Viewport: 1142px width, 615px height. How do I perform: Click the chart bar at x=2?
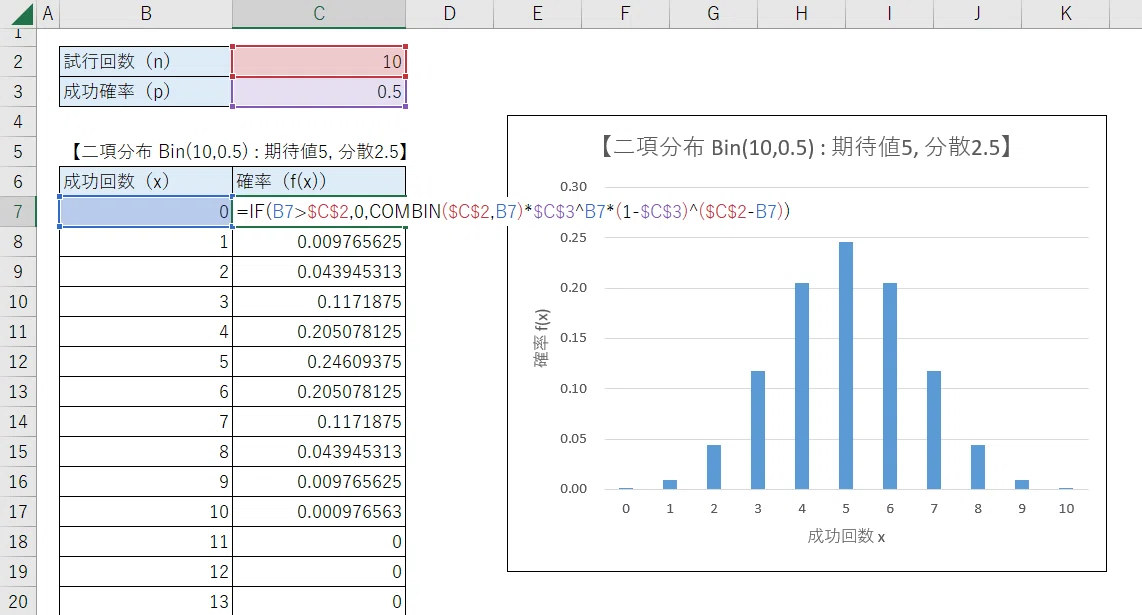point(714,467)
